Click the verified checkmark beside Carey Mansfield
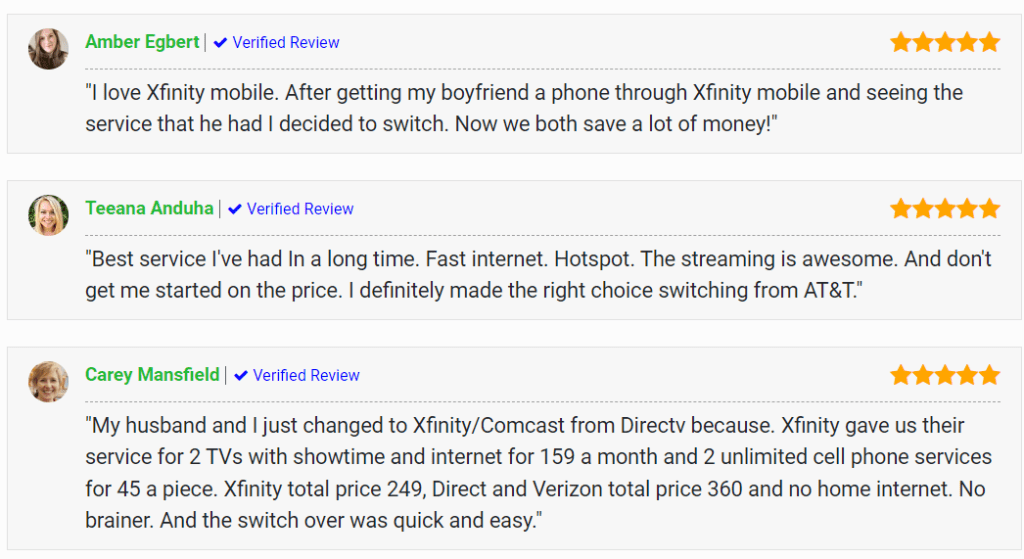Screen dimensions: 1024x559 (x=241, y=375)
